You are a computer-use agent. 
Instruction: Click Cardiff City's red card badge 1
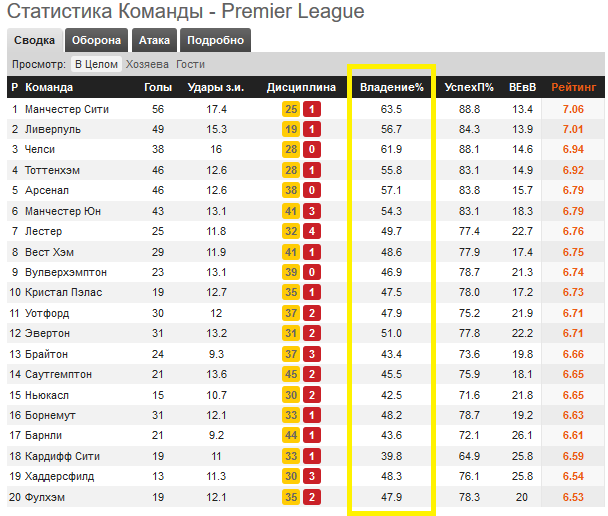(x=312, y=456)
